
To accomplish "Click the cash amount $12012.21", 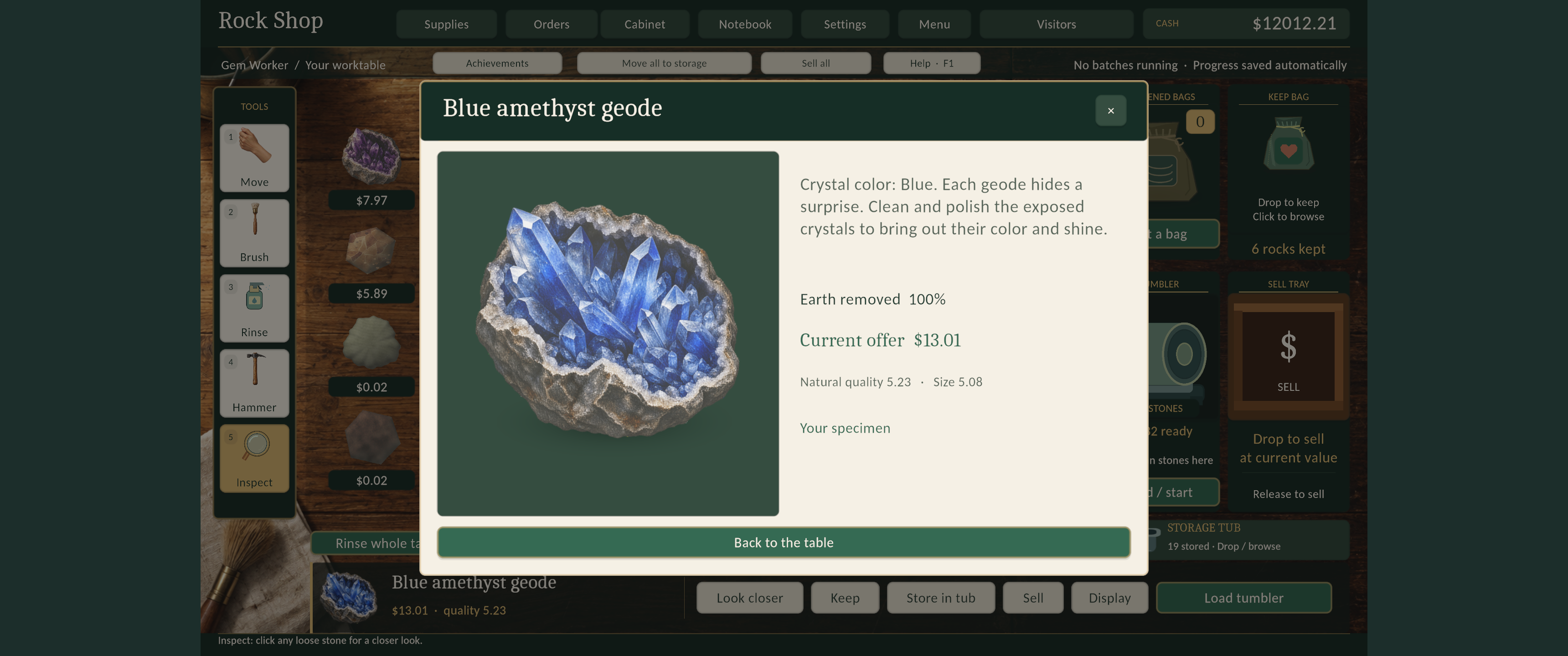I will [x=1294, y=24].
